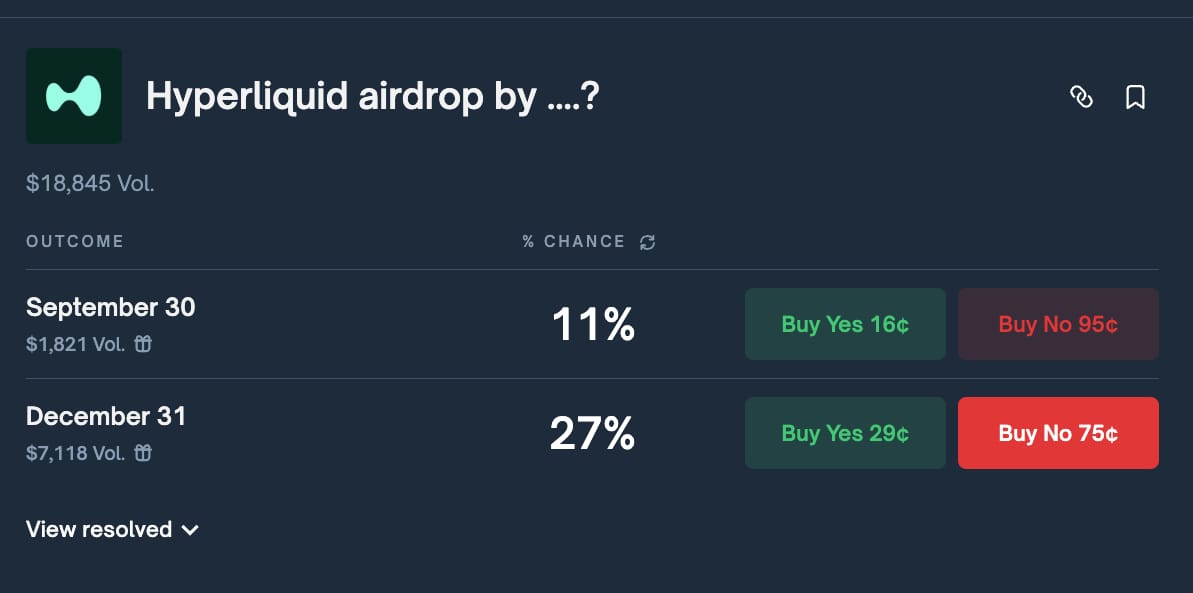Image resolution: width=1193 pixels, height=593 pixels.
Task: Click the OUTCOME column header
Action: tap(75, 241)
